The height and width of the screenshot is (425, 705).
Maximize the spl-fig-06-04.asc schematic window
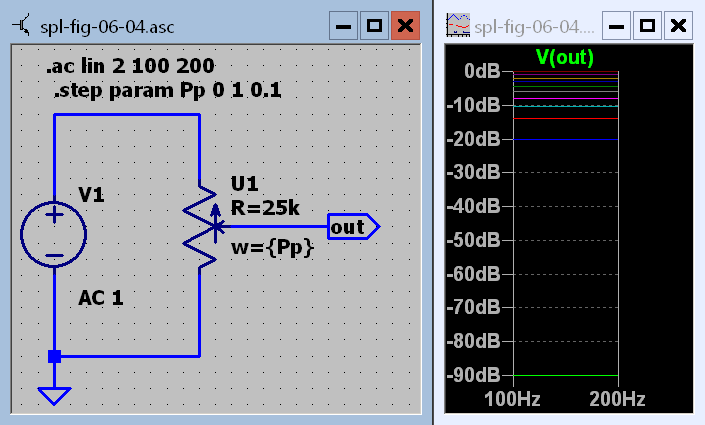tap(374, 26)
